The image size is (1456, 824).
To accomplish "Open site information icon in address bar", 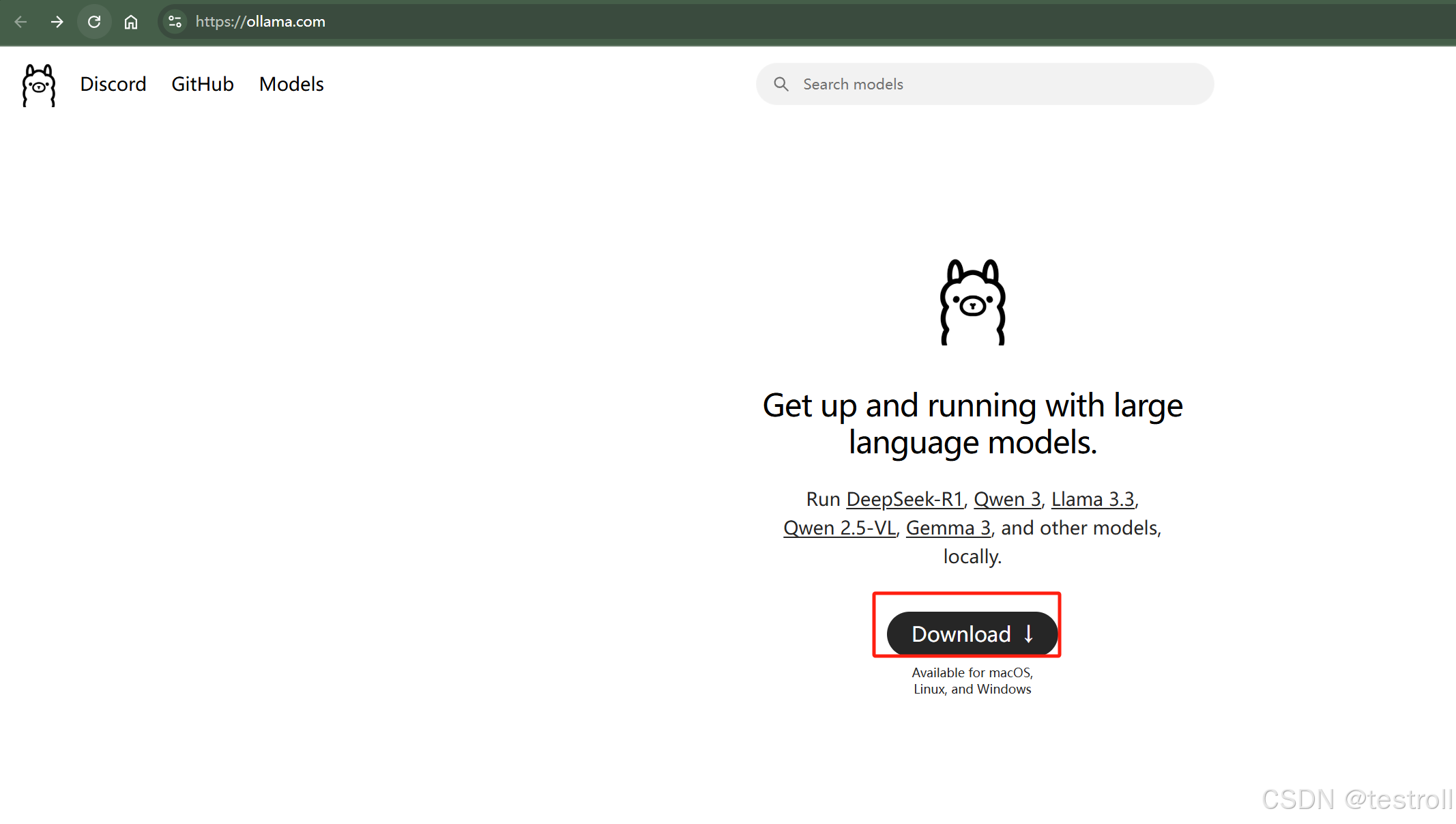I will 175,22.
